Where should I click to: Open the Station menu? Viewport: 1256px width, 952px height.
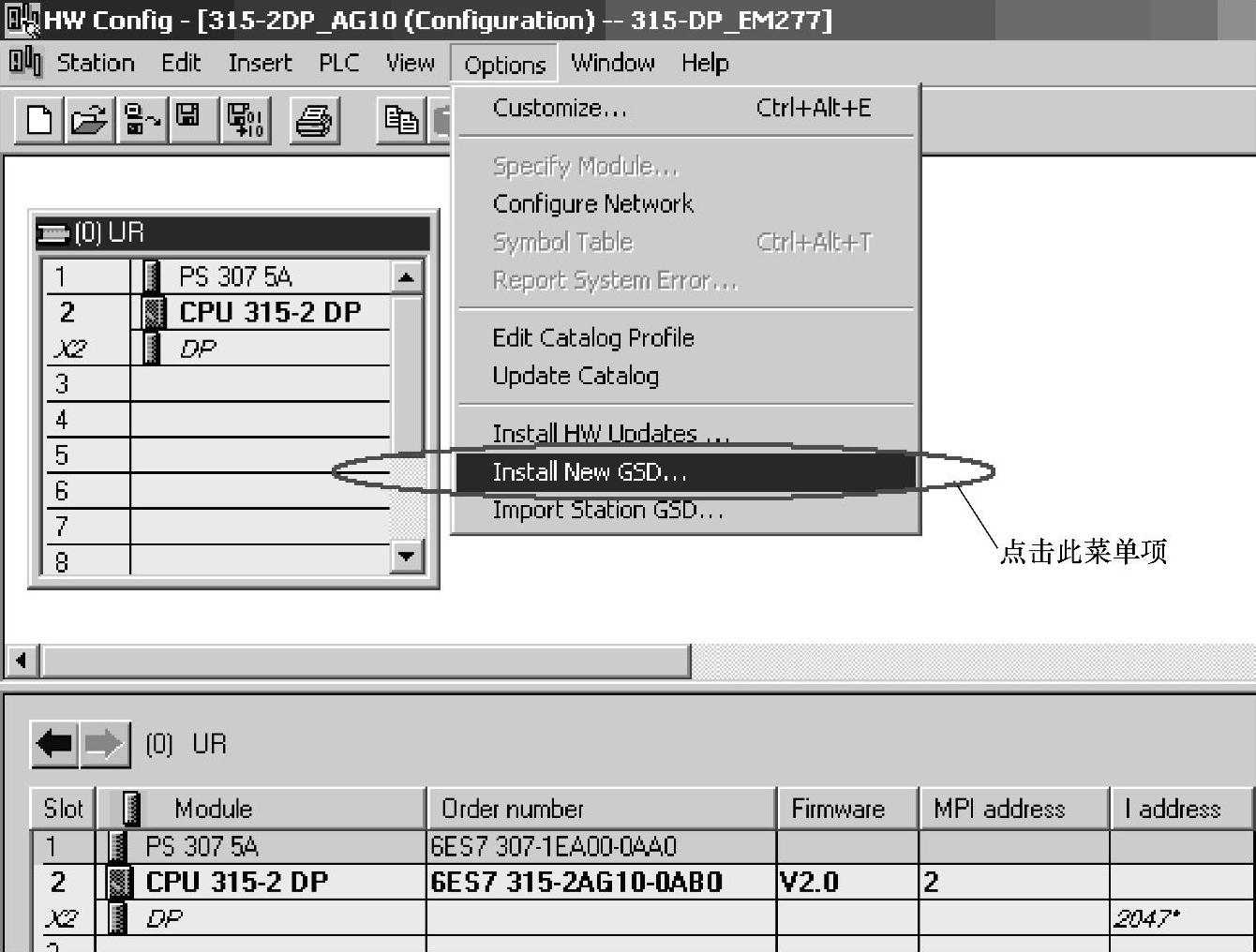[x=96, y=64]
